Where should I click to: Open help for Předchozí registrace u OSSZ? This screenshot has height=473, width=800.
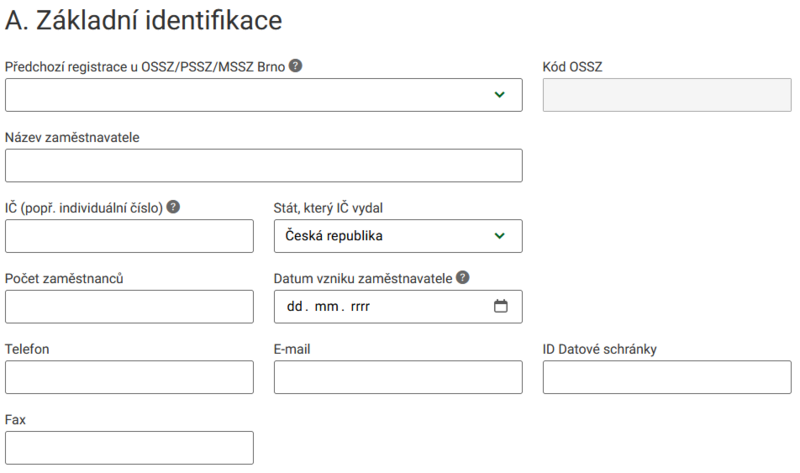pos(295,66)
